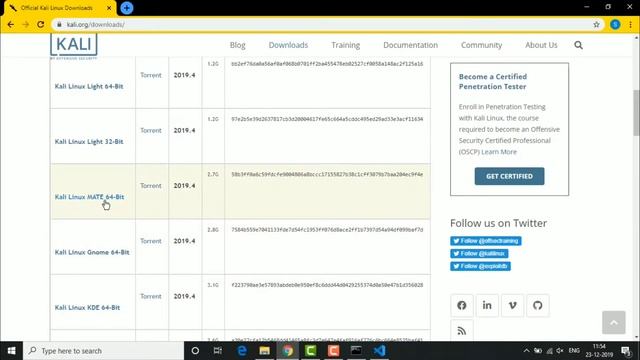Open the Community menu item
Image resolution: width=640 pixels, height=360 pixels.
(x=481, y=45)
